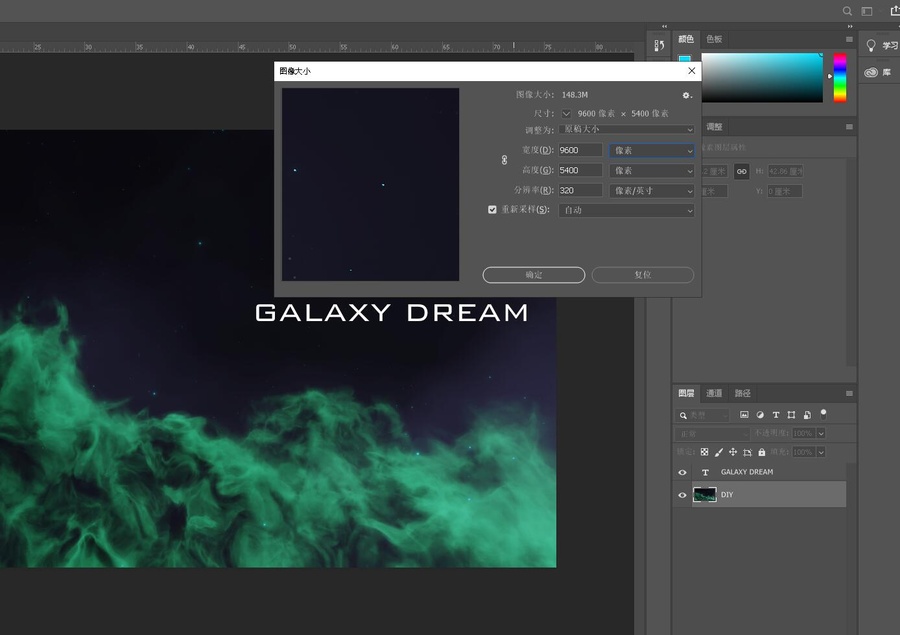The image size is (900, 635).
Task: Open the History panel icon
Action: coord(659,45)
